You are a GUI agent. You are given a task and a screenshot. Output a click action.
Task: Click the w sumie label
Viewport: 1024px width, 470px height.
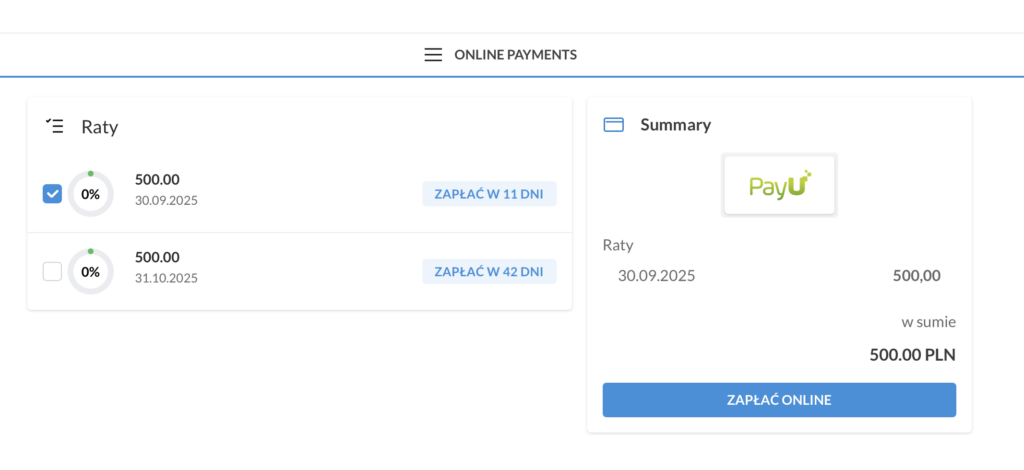pos(929,322)
